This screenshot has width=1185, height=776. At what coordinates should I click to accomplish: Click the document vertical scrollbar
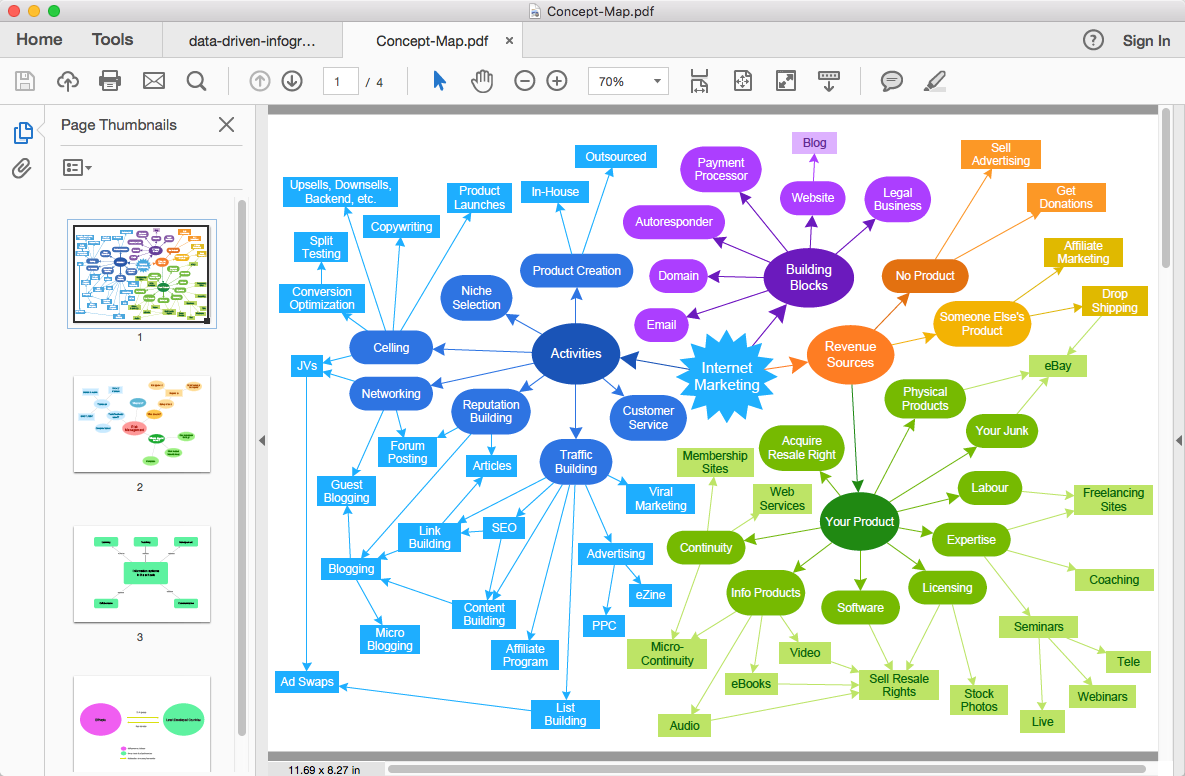coord(1165,187)
